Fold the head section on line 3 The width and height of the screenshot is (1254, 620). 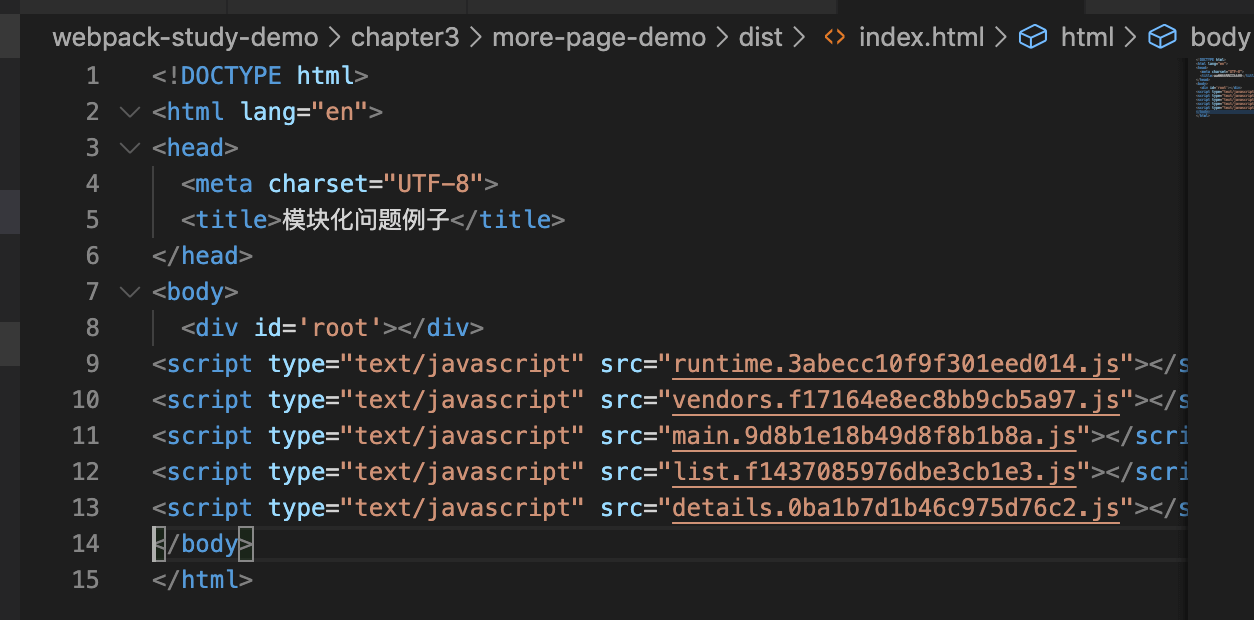129,148
